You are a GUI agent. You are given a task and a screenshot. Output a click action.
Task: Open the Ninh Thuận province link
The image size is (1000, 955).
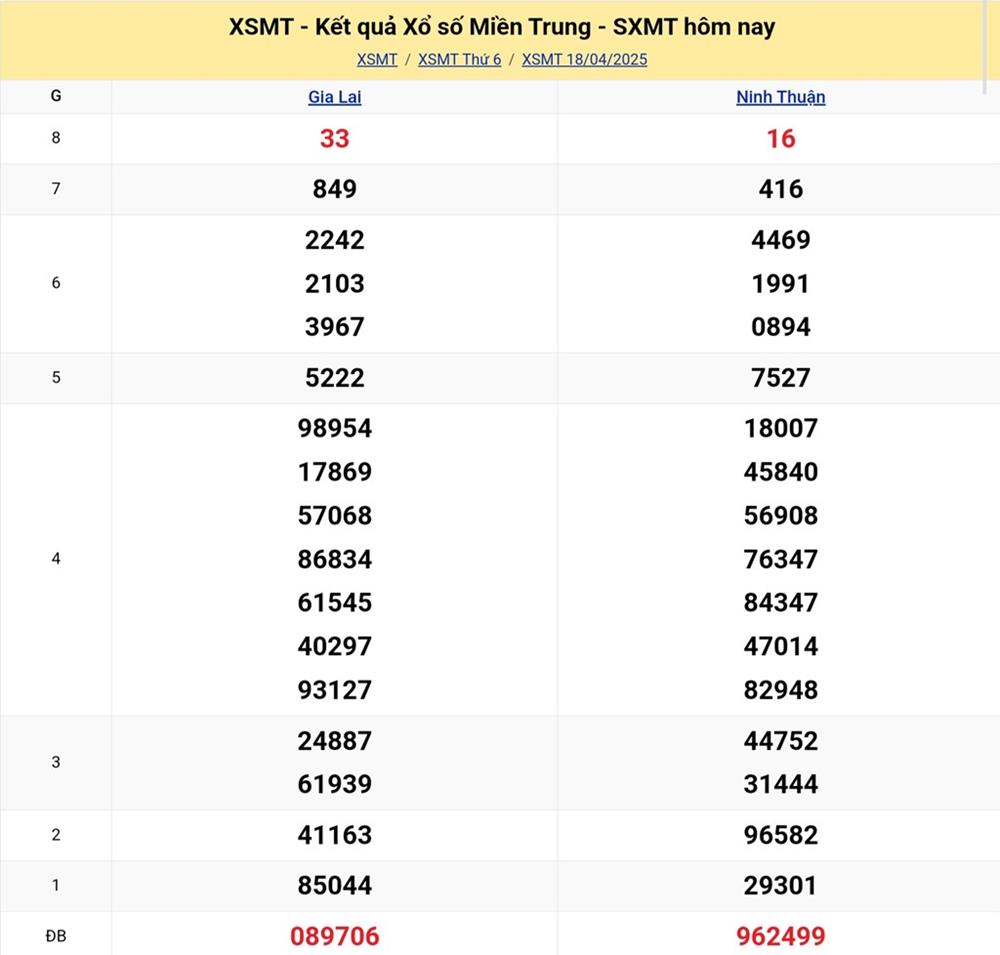pos(780,97)
